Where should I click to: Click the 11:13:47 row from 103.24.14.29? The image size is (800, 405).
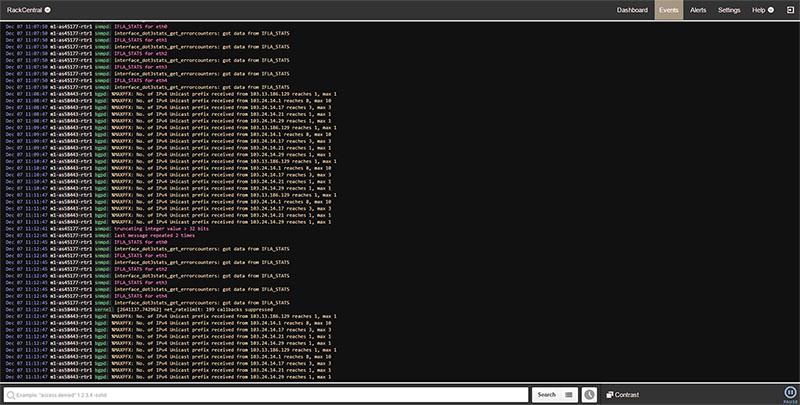pos(168,376)
